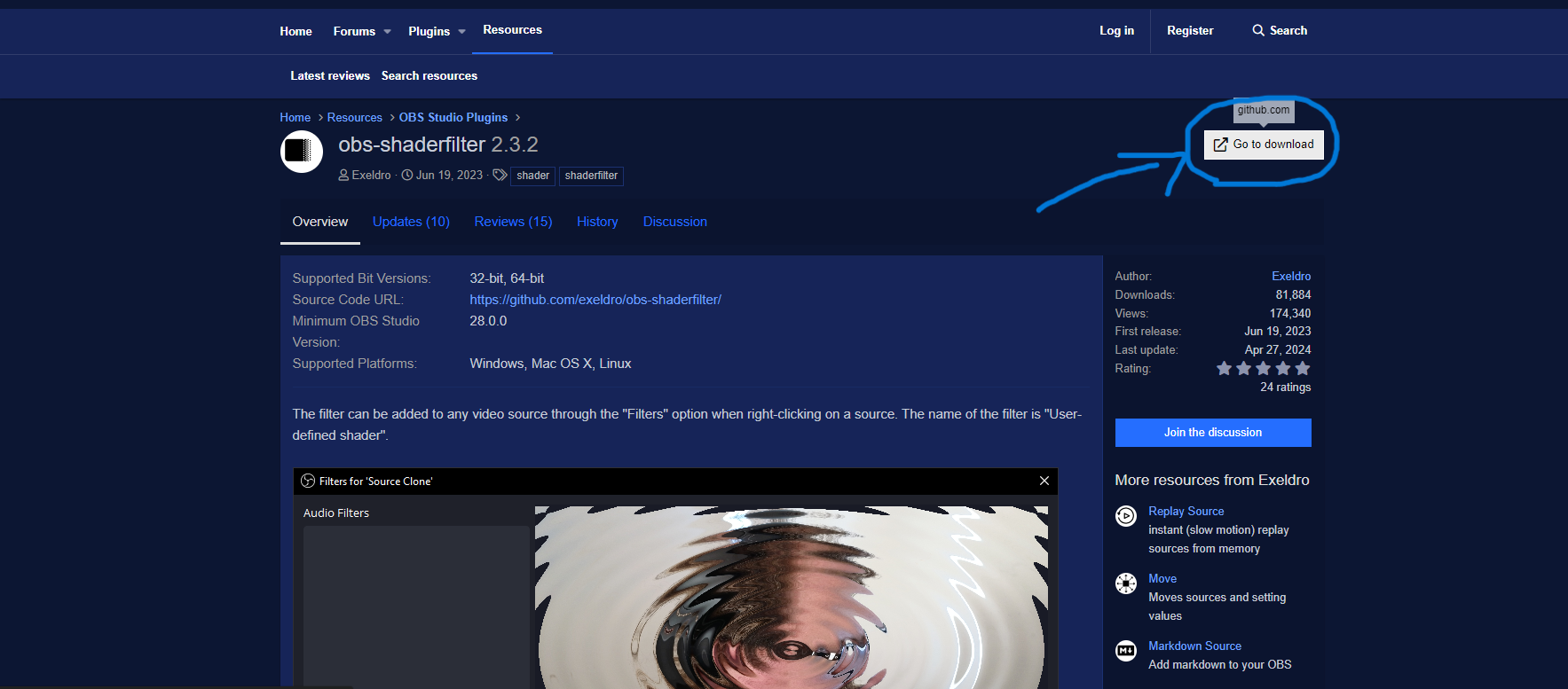Click the obs-shaderfilter resource logo icon
Screen dimensions: 1568x689
point(302,152)
